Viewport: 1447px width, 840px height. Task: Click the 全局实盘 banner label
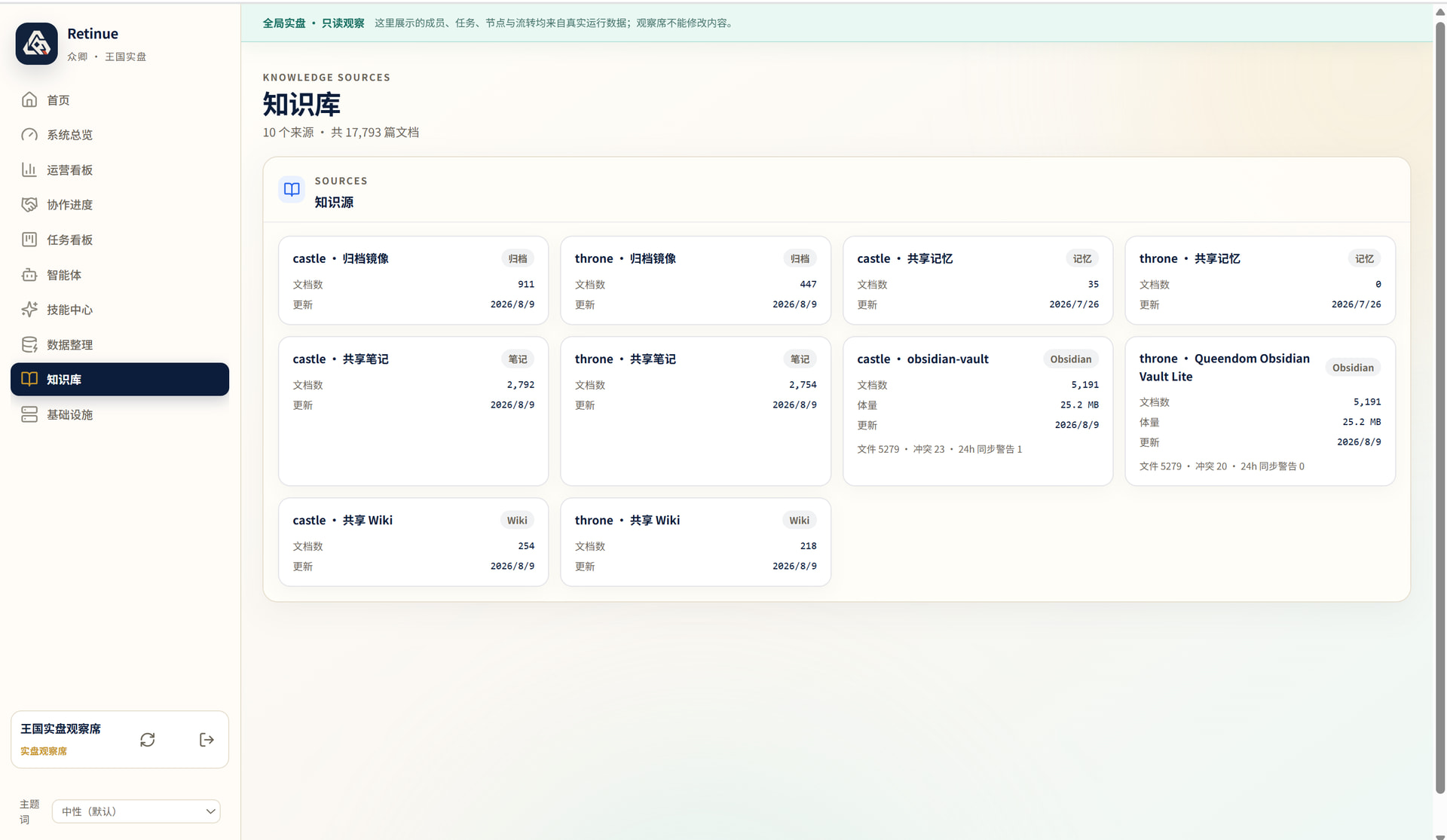[x=284, y=23]
